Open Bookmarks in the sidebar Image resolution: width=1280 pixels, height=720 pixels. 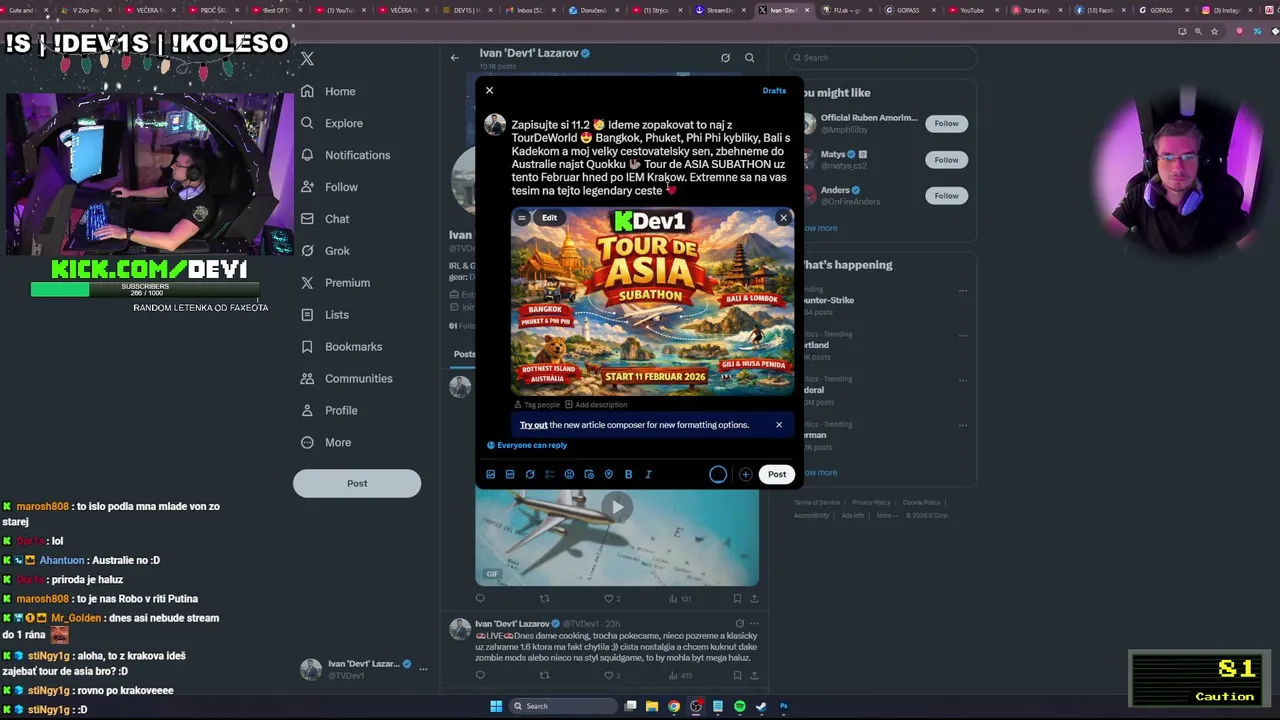click(341, 347)
